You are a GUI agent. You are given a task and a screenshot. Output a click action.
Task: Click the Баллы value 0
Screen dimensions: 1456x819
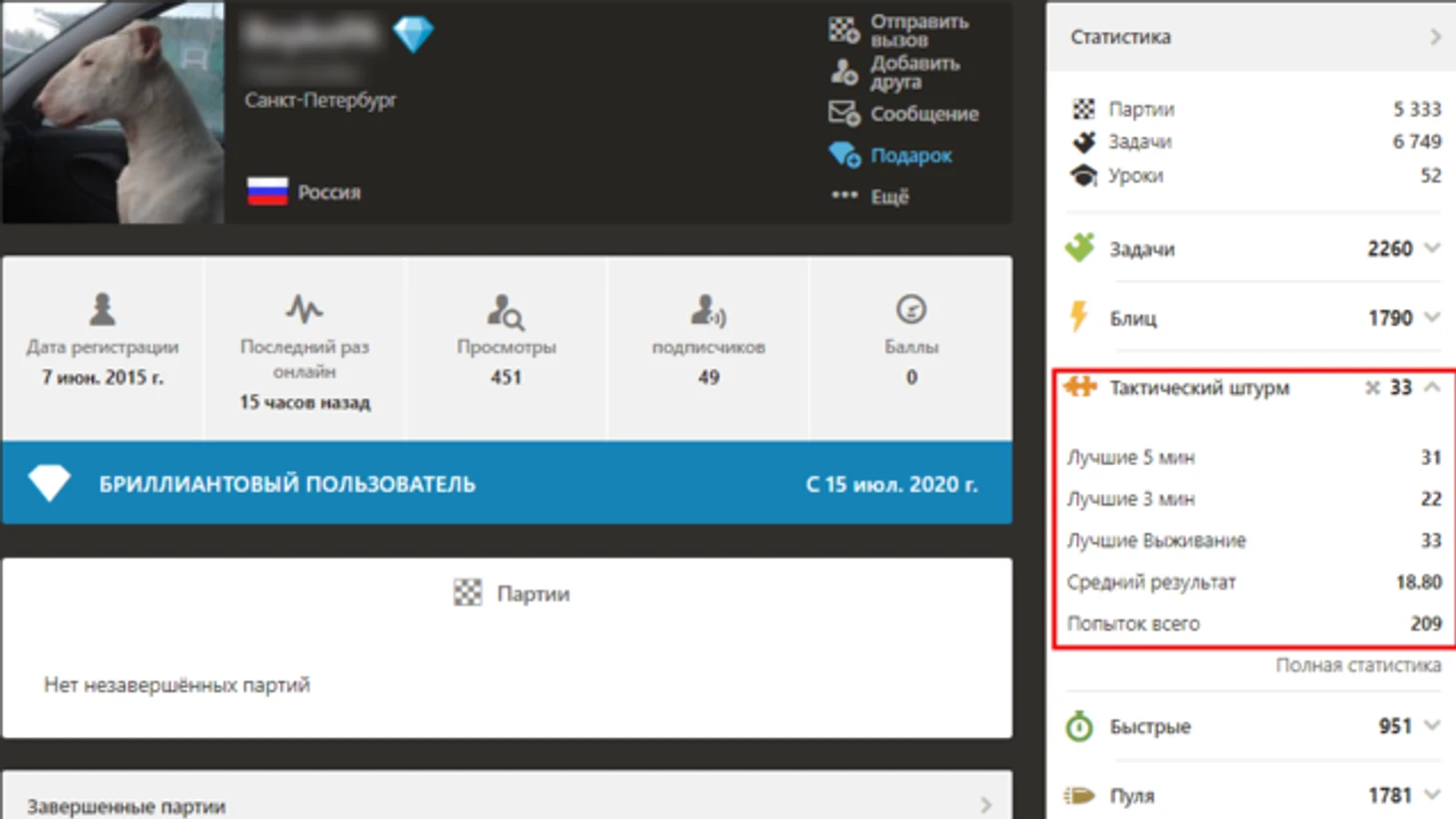pyautogui.click(x=911, y=377)
